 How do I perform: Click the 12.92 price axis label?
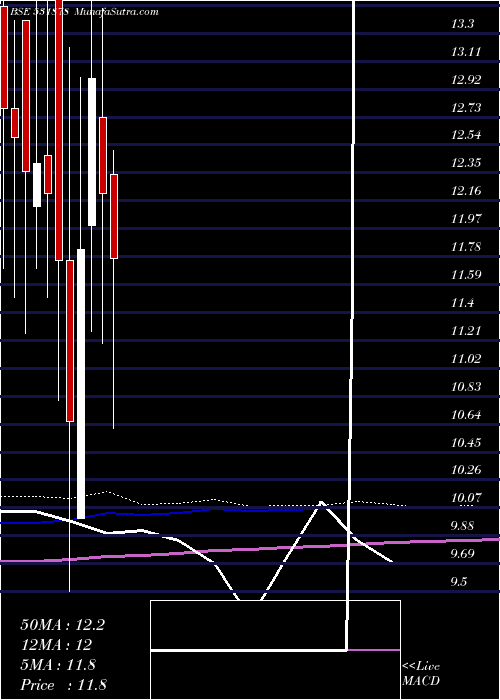tap(466, 80)
